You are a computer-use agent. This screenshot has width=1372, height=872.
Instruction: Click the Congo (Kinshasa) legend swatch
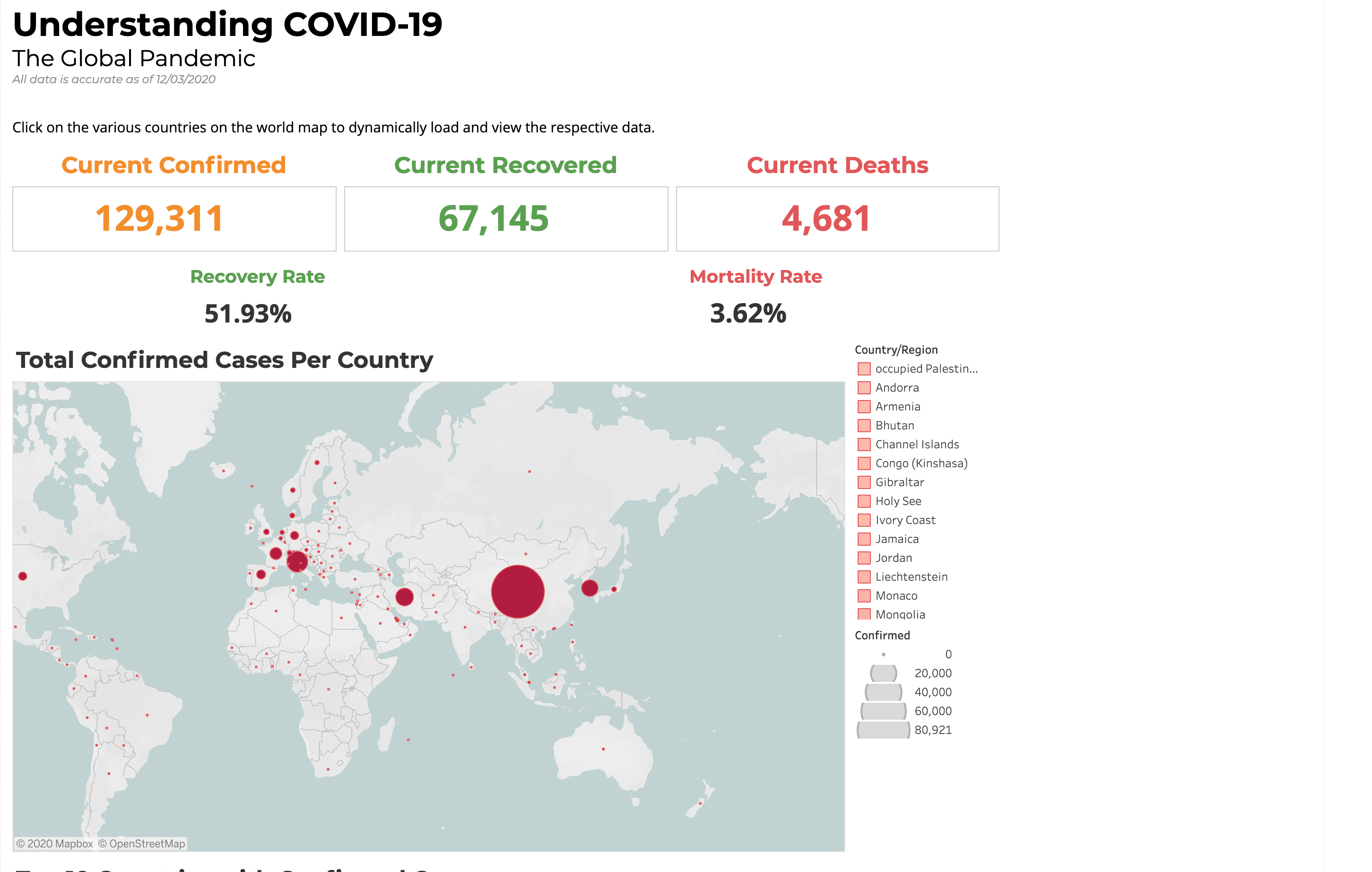coord(863,463)
